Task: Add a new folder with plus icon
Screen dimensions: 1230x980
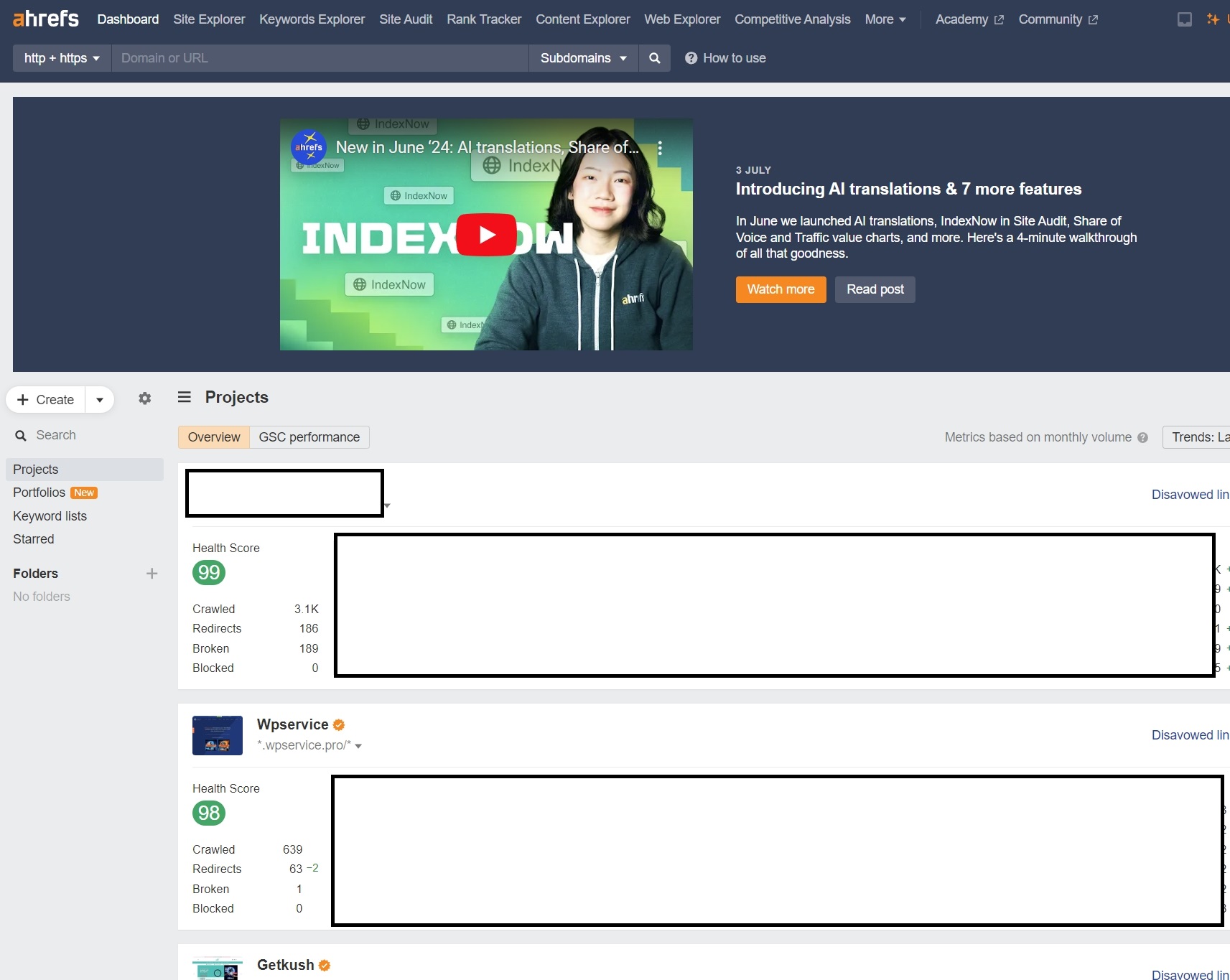Action: coord(152,574)
